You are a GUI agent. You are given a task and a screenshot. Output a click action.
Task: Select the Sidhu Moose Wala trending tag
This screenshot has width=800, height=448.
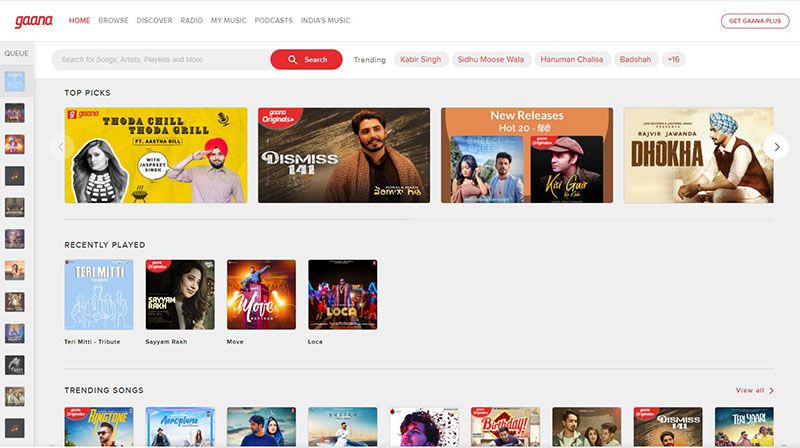(491, 60)
